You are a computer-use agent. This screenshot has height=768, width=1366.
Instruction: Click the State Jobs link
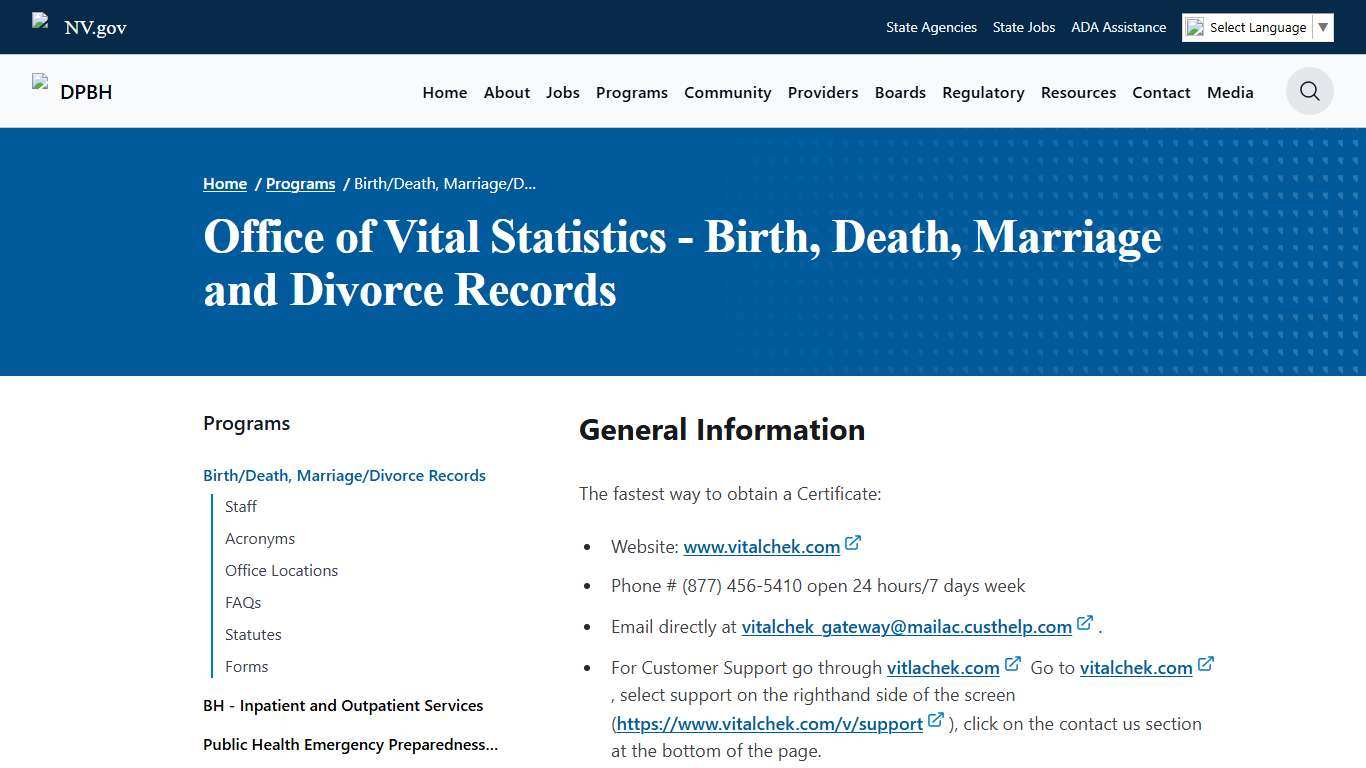point(1023,27)
